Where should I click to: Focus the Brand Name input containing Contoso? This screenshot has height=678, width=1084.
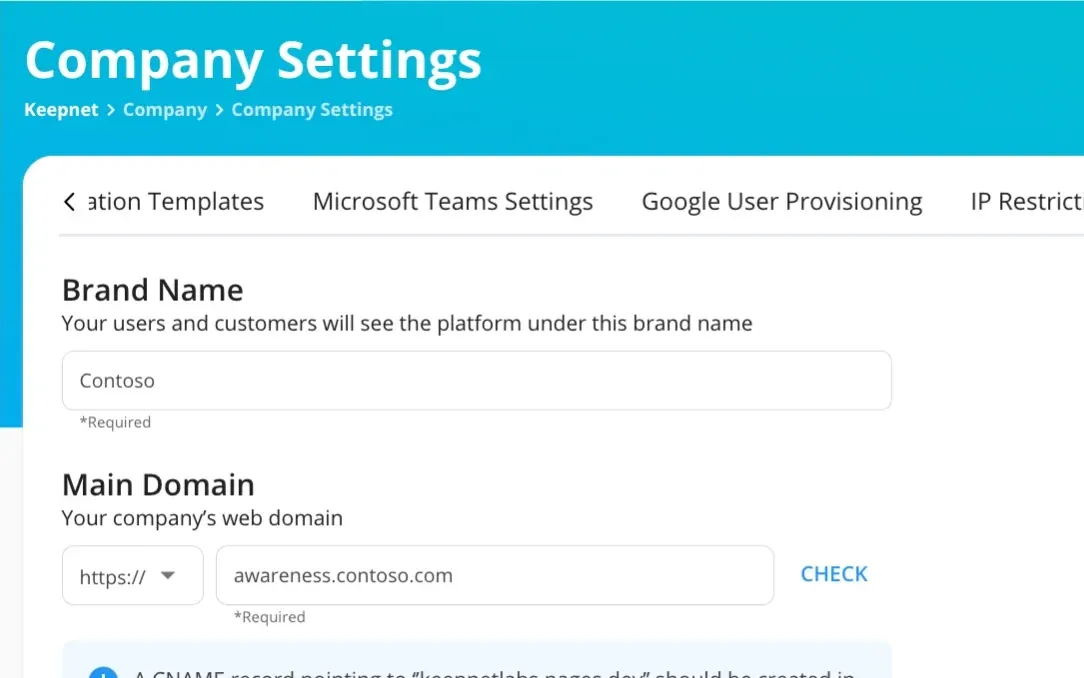point(477,380)
